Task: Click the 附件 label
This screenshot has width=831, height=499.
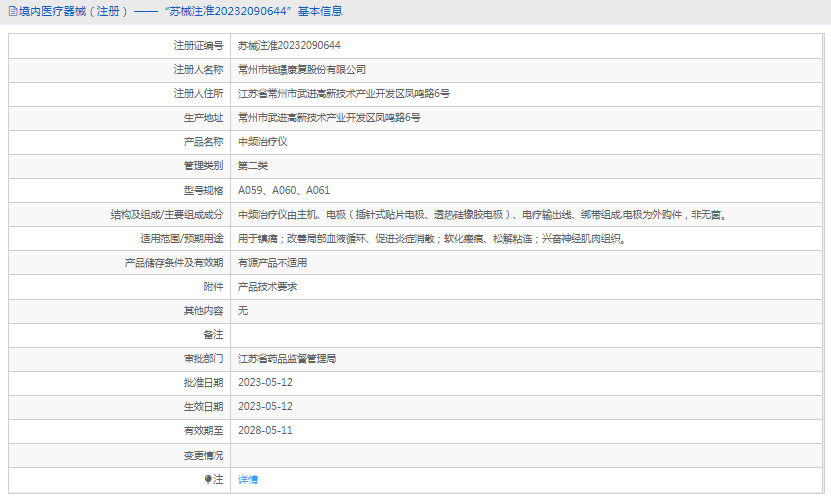Action: [x=213, y=287]
